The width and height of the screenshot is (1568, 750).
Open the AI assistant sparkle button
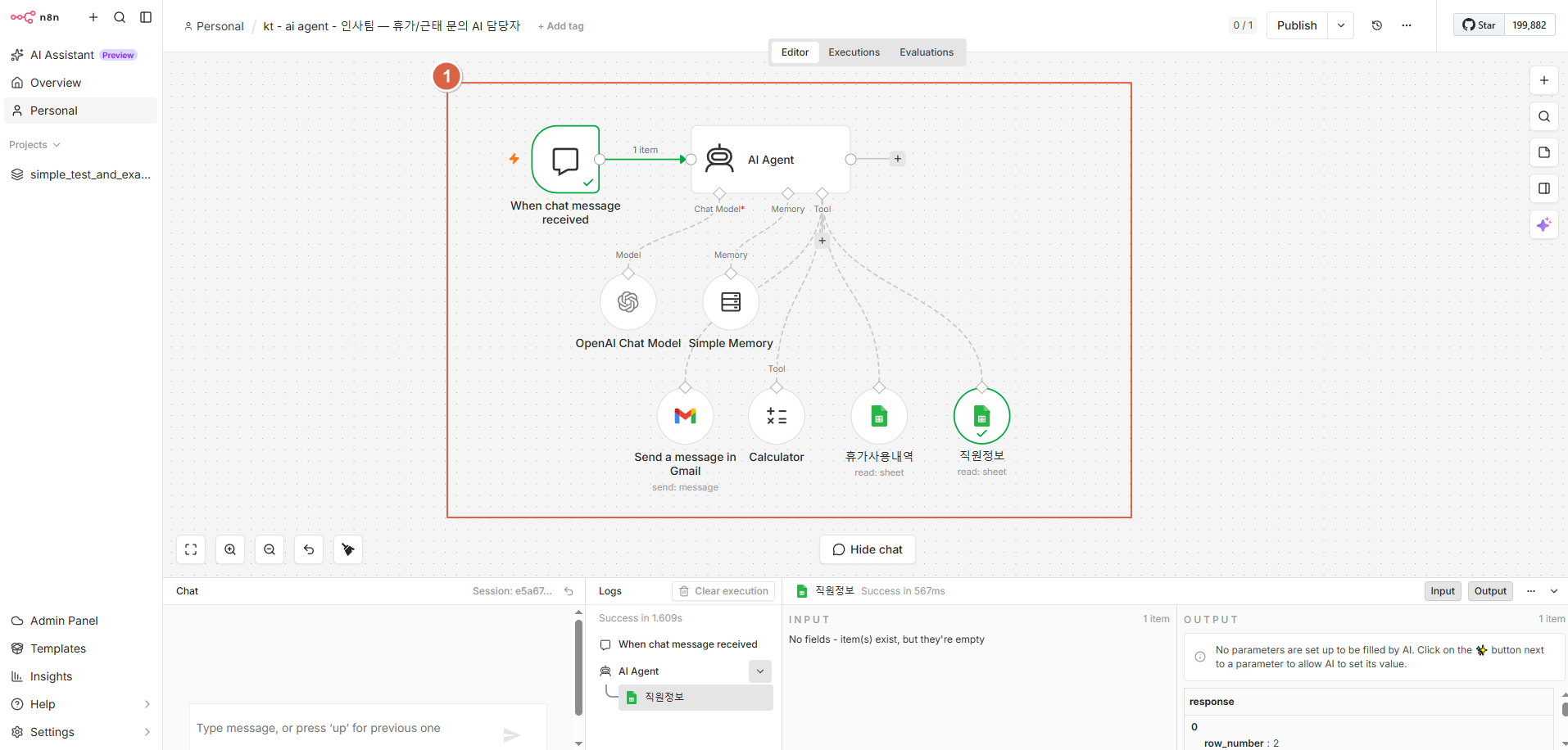pyautogui.click(x=1544, y=224)
